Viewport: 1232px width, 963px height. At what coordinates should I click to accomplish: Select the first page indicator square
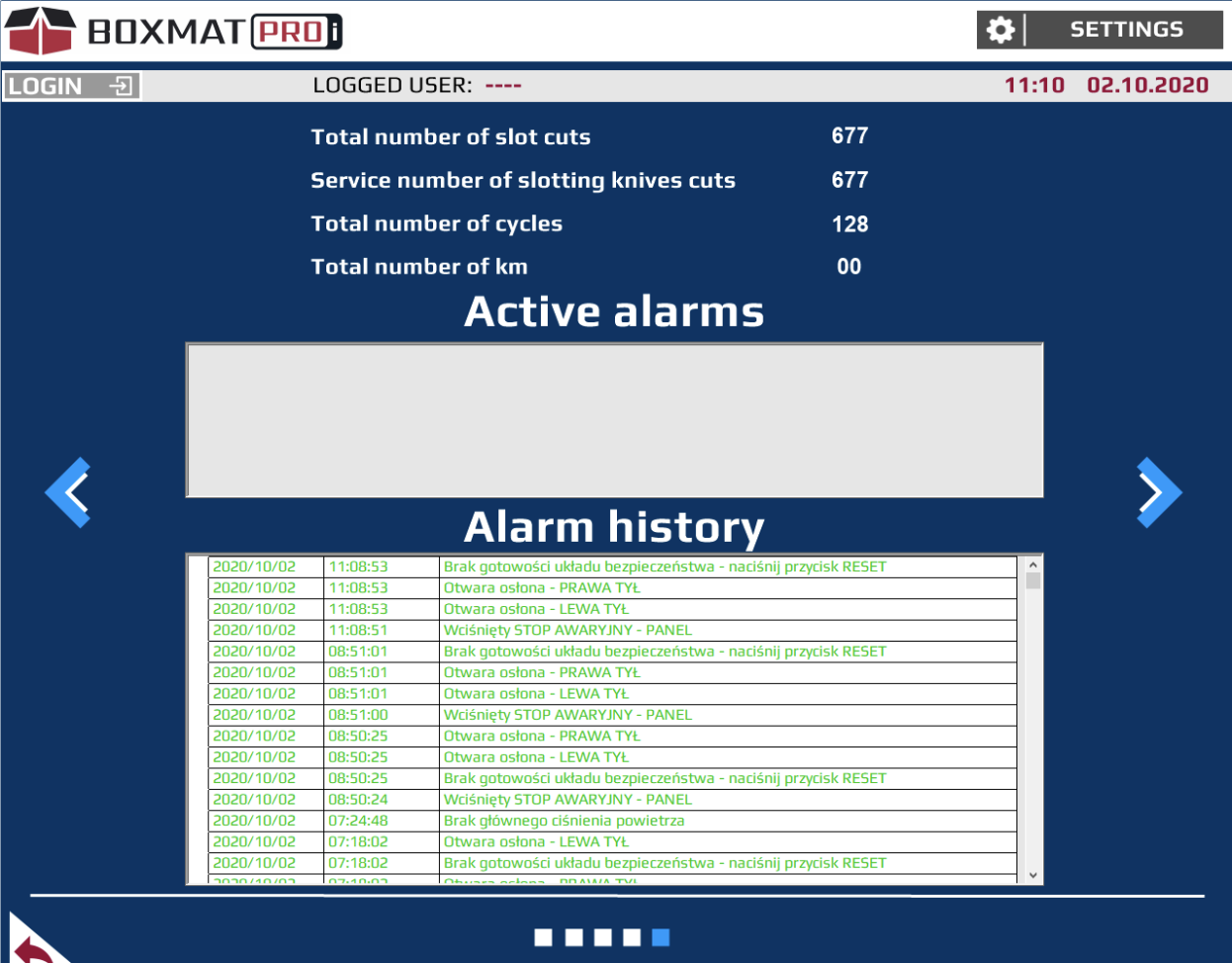tap(543, 937)
